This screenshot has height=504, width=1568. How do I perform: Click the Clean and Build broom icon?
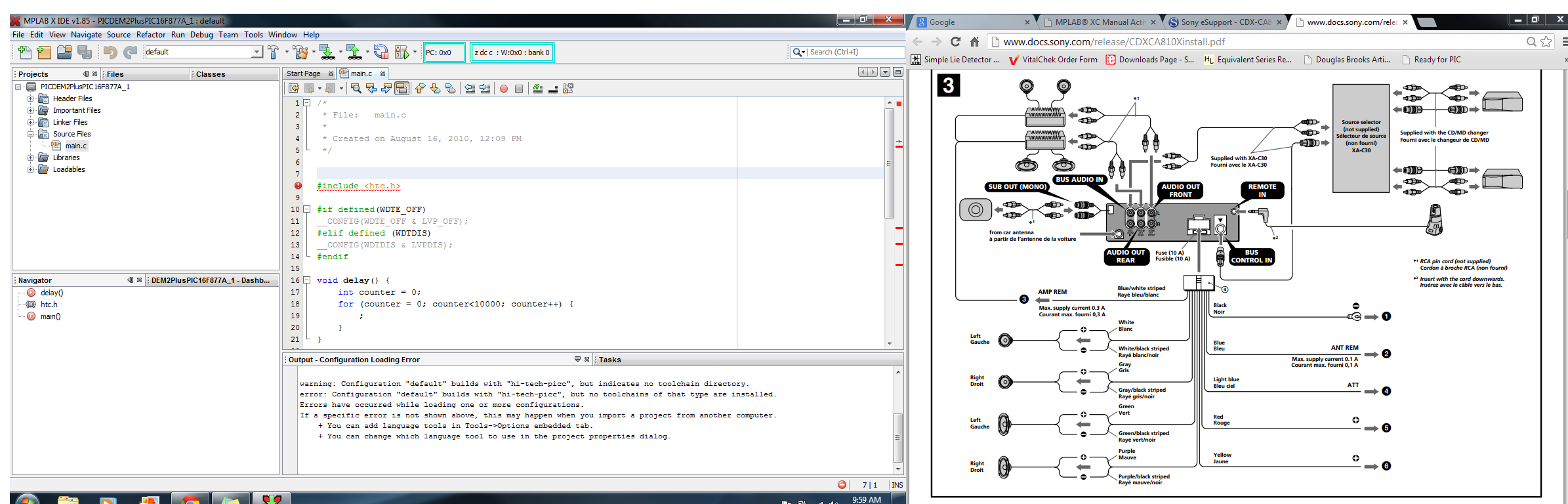(x=300, y=52)
